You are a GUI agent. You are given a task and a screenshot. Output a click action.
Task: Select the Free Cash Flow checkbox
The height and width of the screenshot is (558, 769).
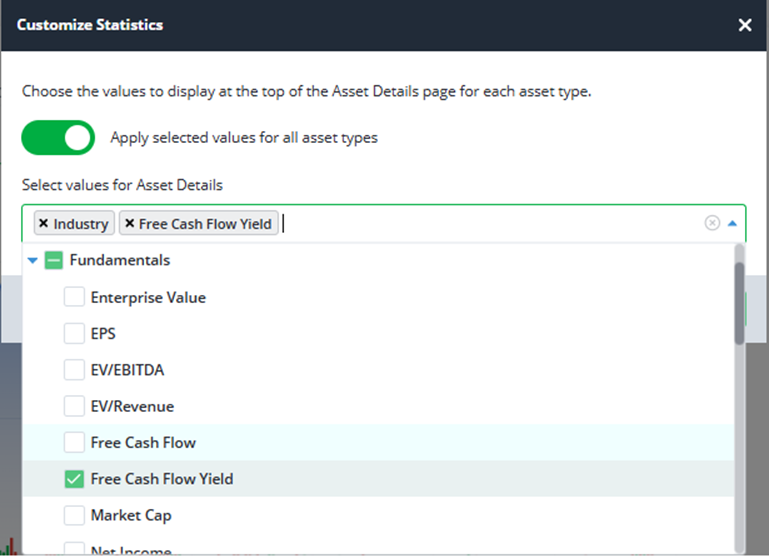[74, 442]
